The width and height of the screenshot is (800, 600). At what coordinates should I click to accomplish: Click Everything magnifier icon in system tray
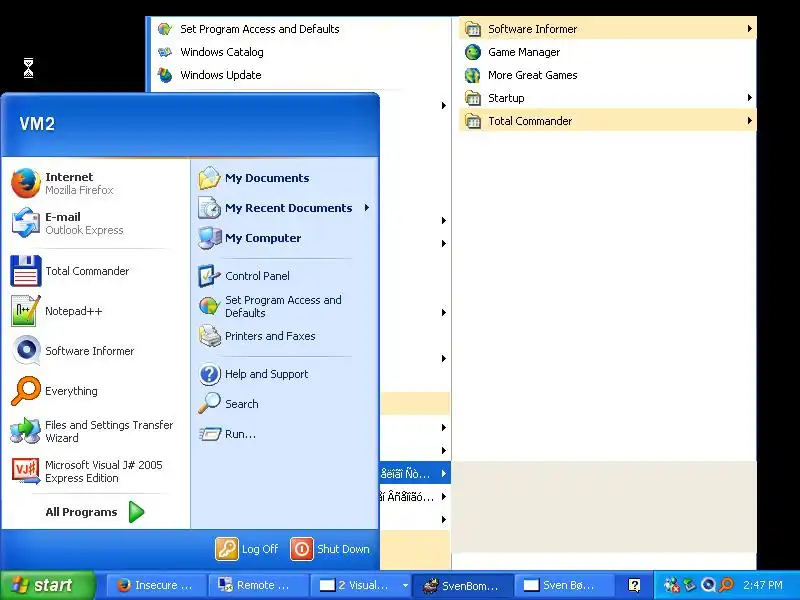point(726,584)
